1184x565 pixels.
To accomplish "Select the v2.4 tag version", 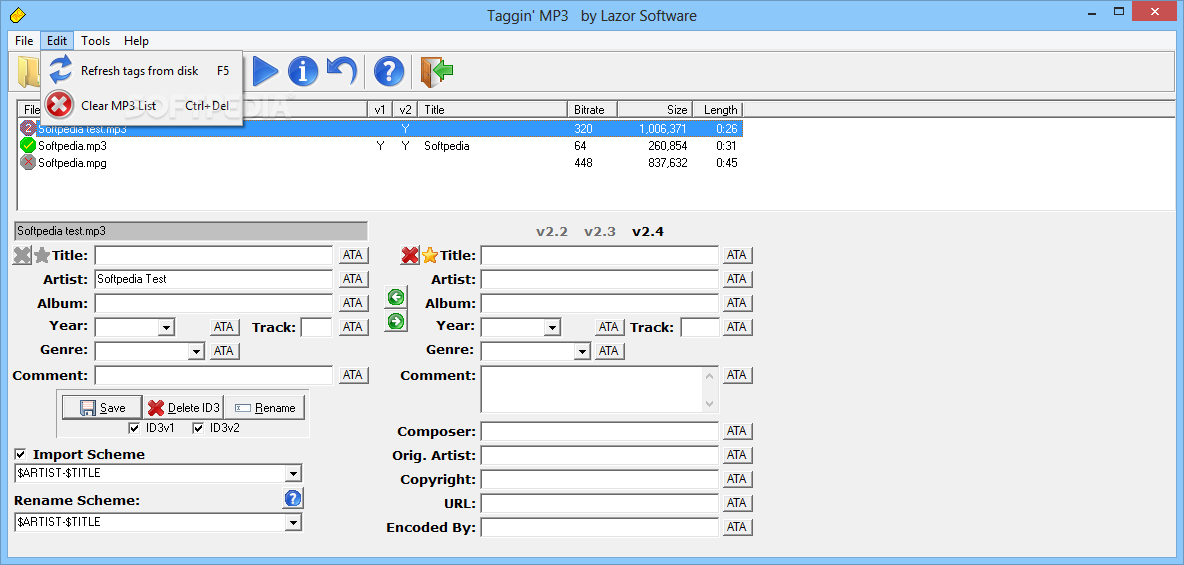I will (648, 232).
